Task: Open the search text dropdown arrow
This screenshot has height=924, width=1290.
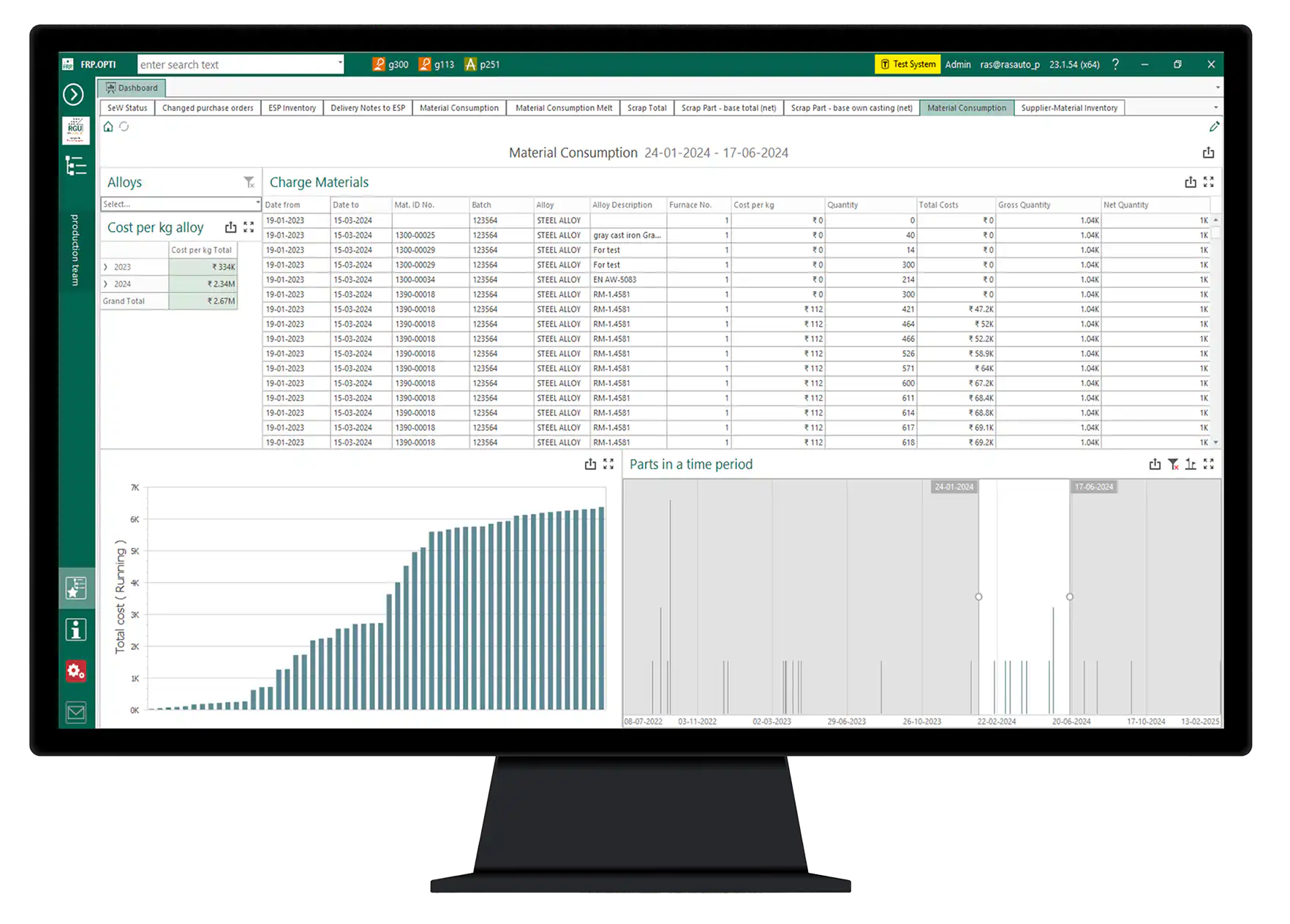Action: click(340, 64)
